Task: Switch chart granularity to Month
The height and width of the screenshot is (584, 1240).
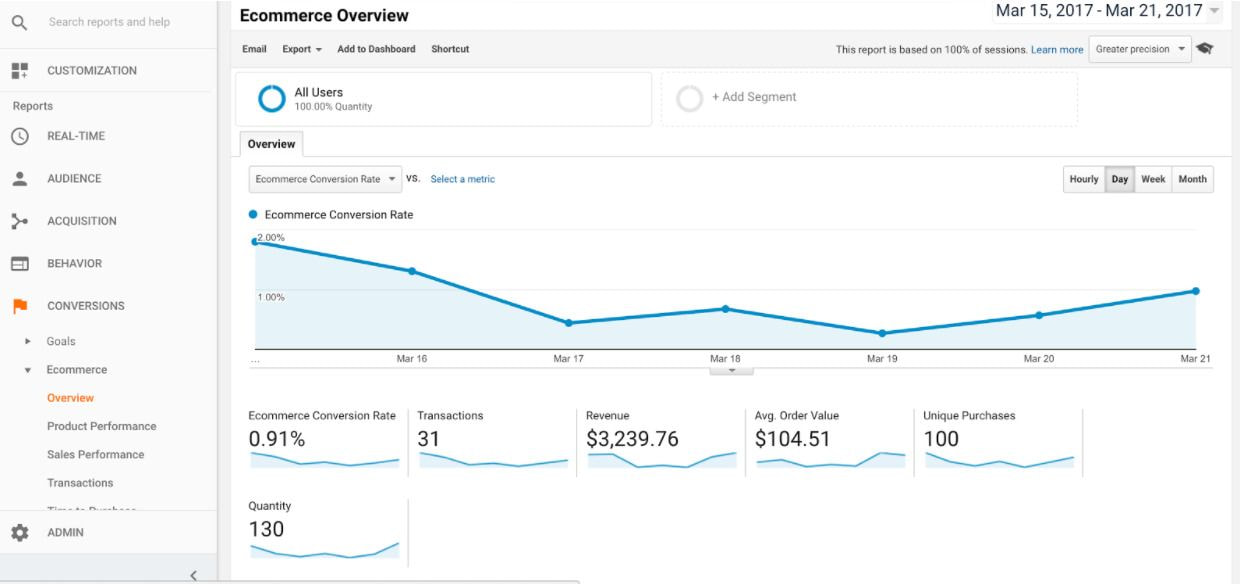Action: [1192, 179]
